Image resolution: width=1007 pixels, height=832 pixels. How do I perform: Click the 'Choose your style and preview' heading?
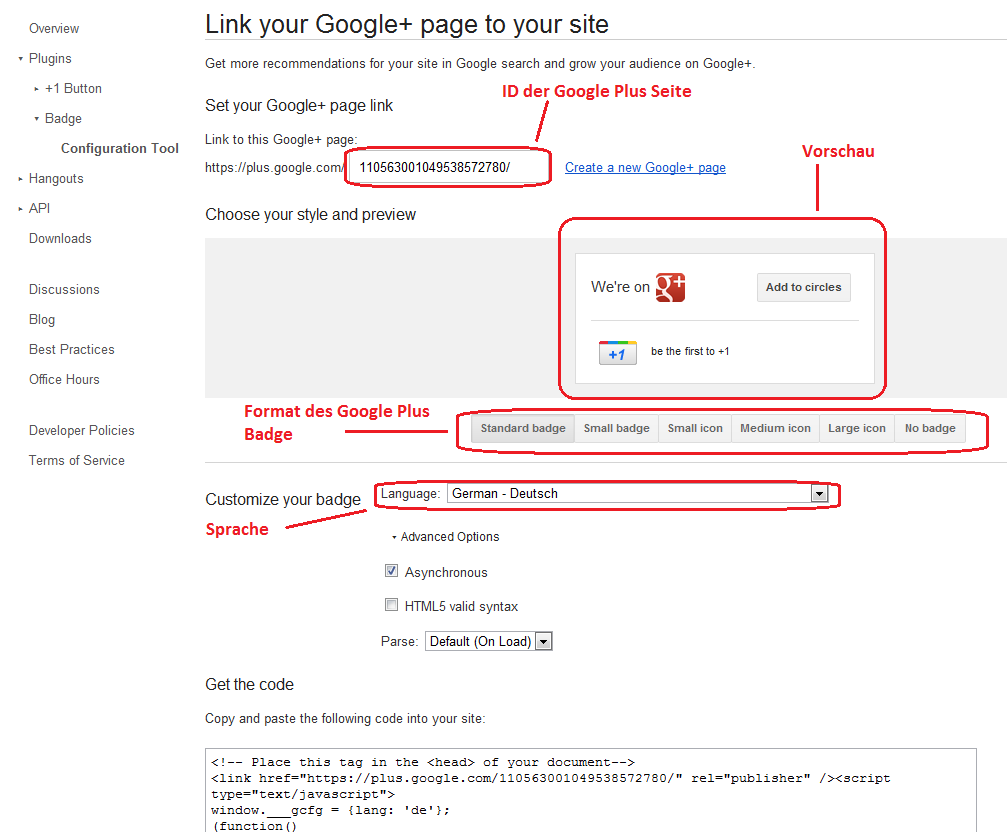point(310,214)
